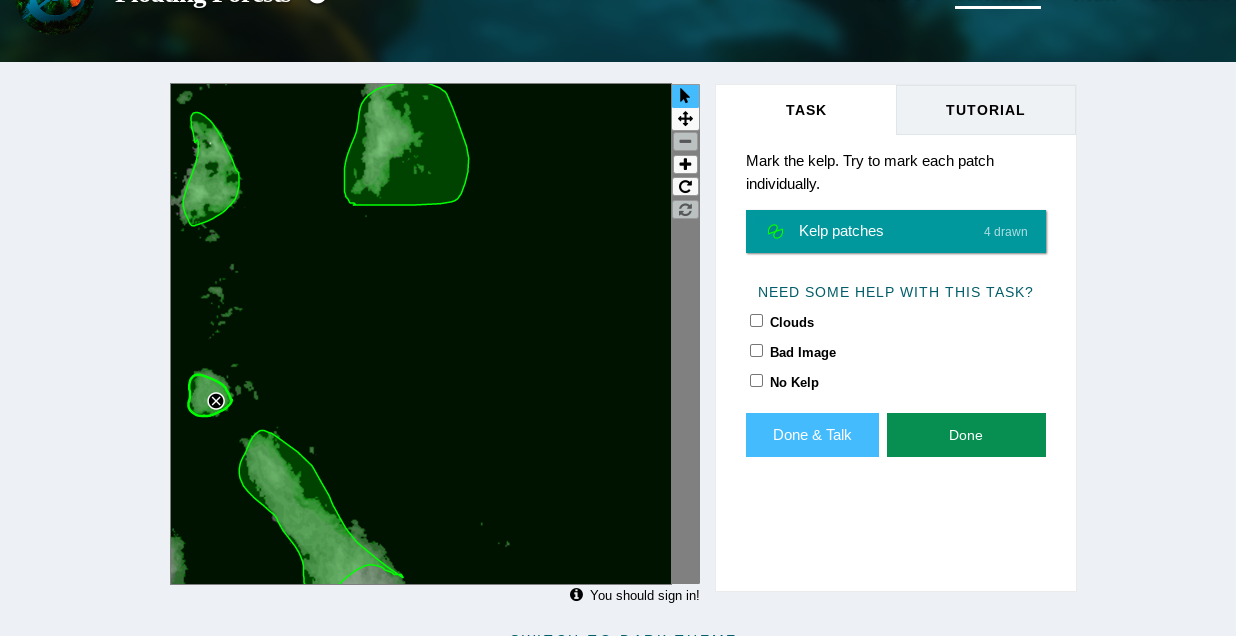
Task: Switch to the TASK tab
Action: tap(806, 110)
